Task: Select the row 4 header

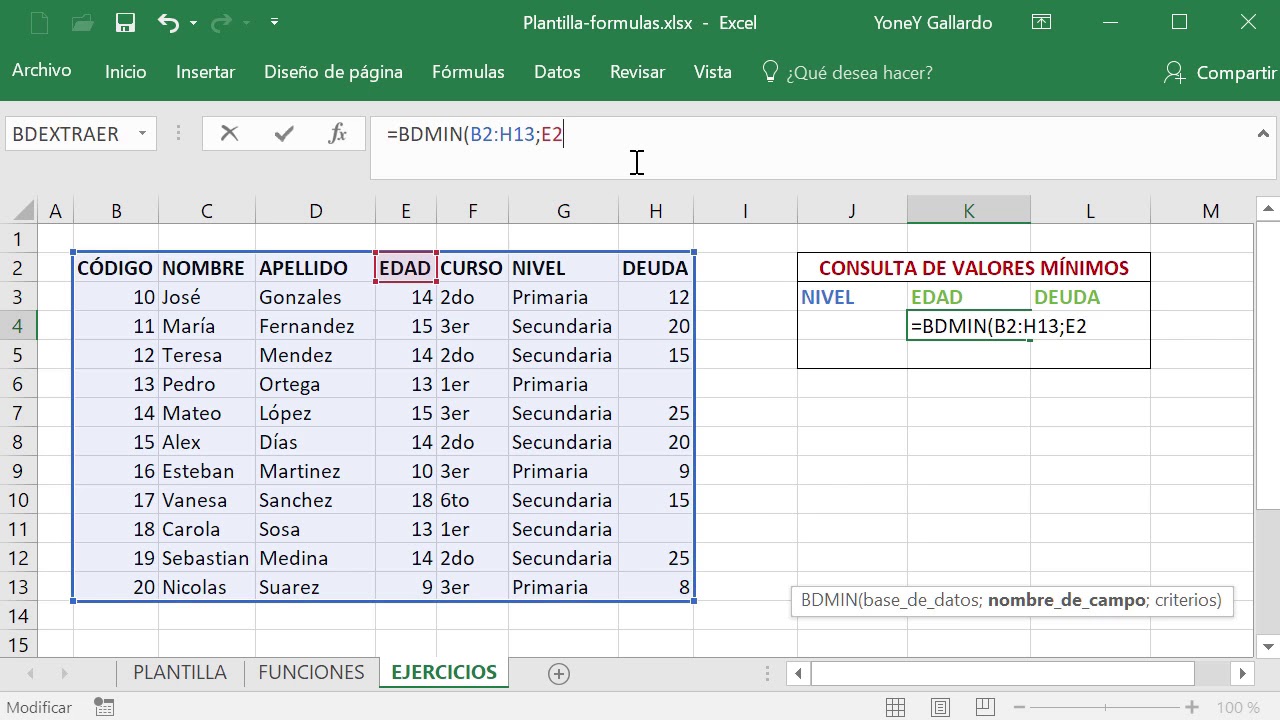Action: 18,326
